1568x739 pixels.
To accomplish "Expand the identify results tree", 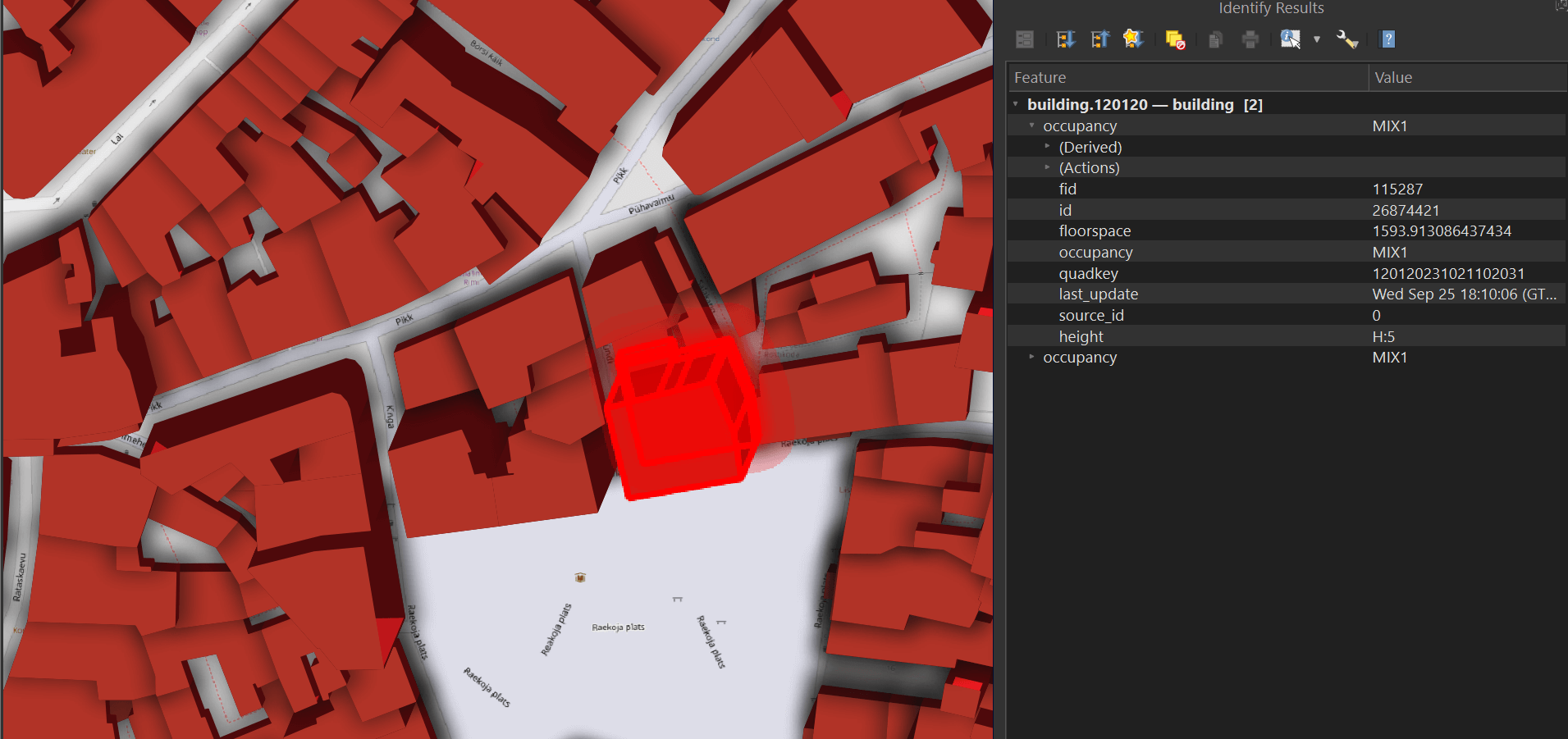I will point(1066,39).
